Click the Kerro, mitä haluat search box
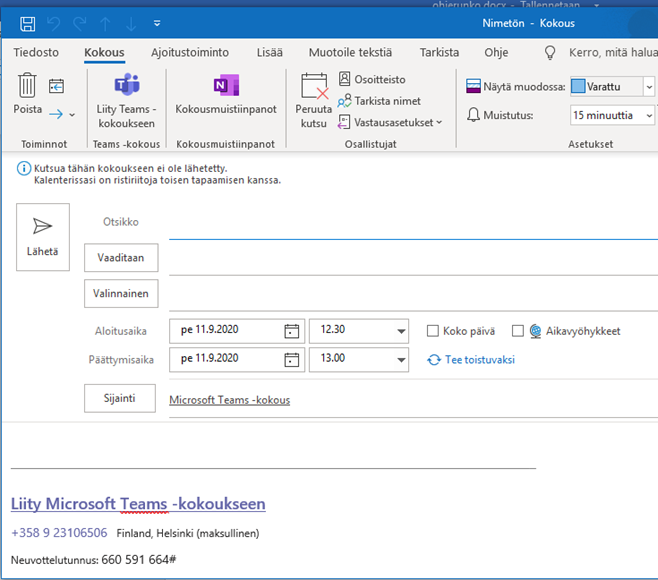 [x=613, y=52]
